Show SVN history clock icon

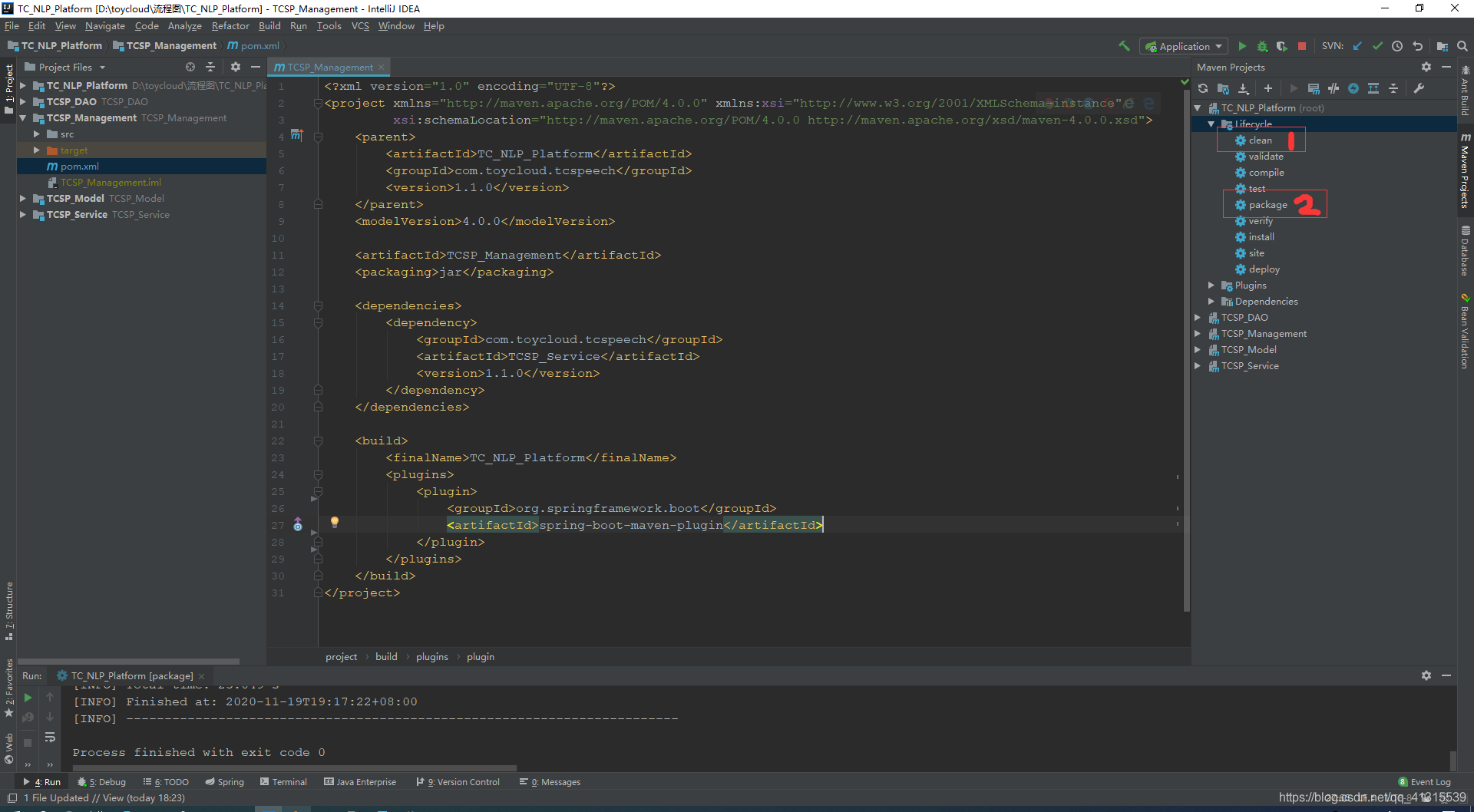point(1397,46)
